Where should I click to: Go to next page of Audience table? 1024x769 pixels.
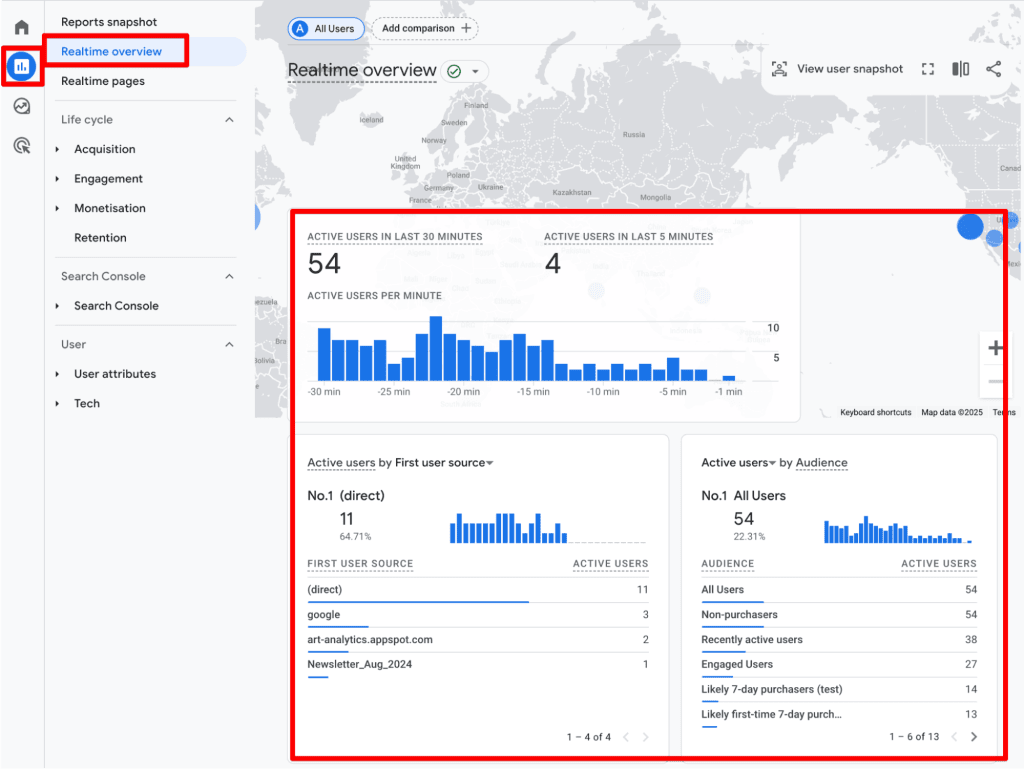click(974, 736)
